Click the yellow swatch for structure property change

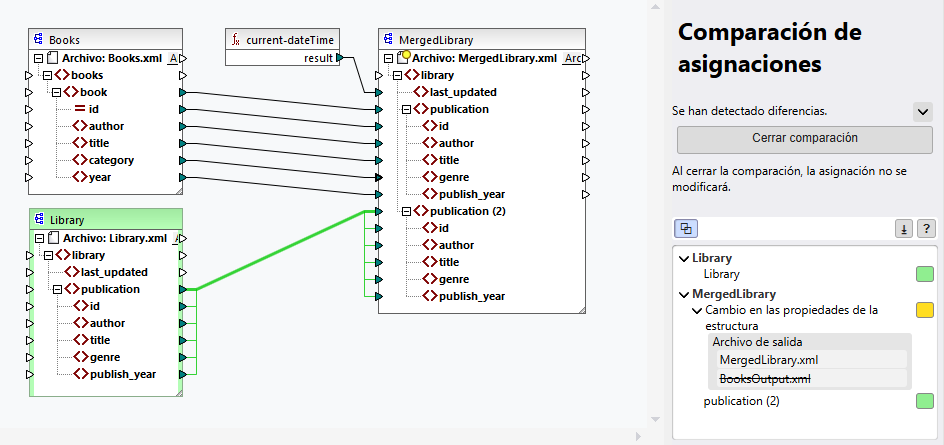point(925,310)
